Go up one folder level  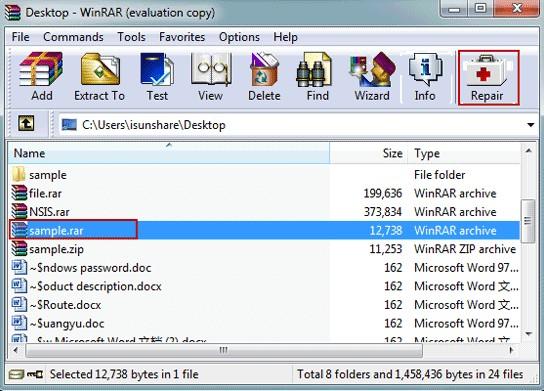tap(26, 124)
